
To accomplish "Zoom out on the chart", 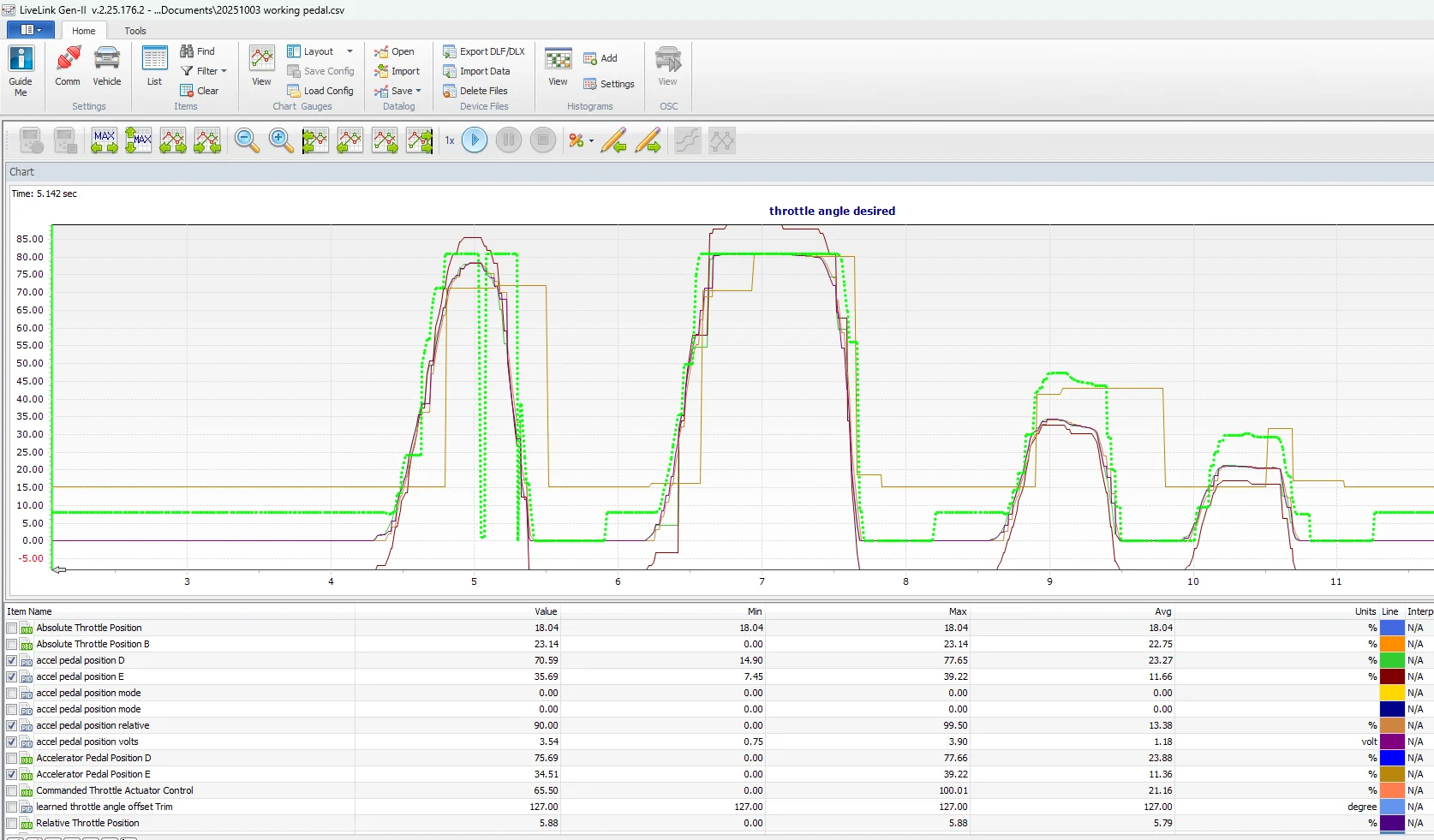I will point(247,140).
